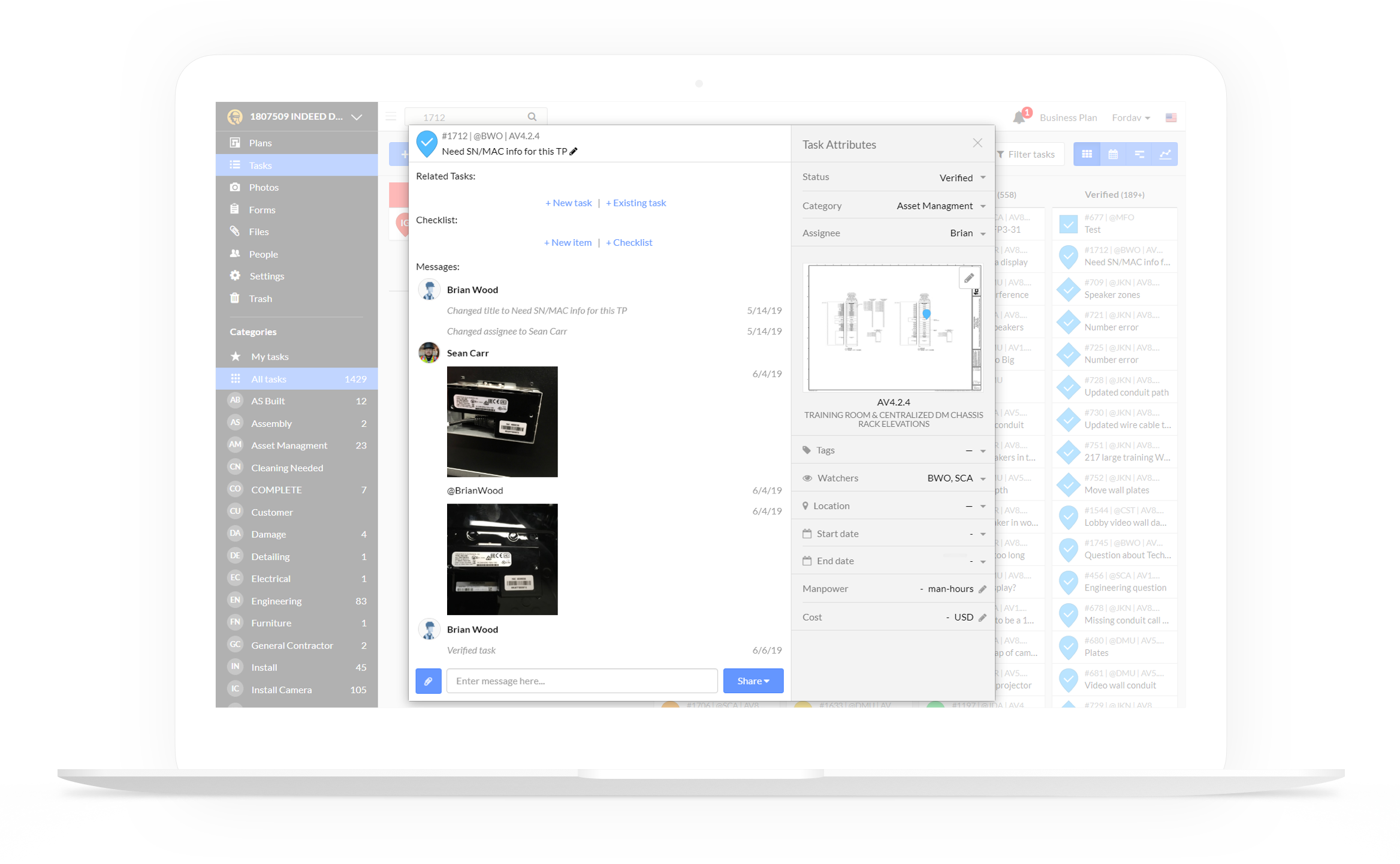Click the Share button
Image resolution: width=1400 pixels, height=864 pixels.
click(x=753, y=681)
